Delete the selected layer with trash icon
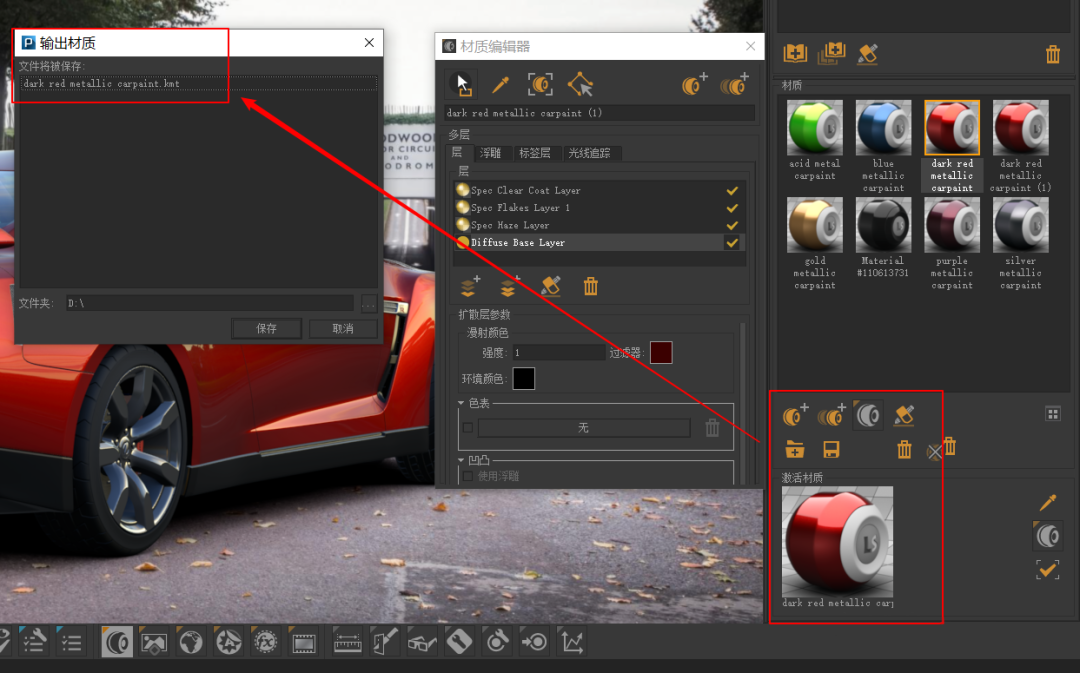1080x673 pixels. (x=591, y=287)
